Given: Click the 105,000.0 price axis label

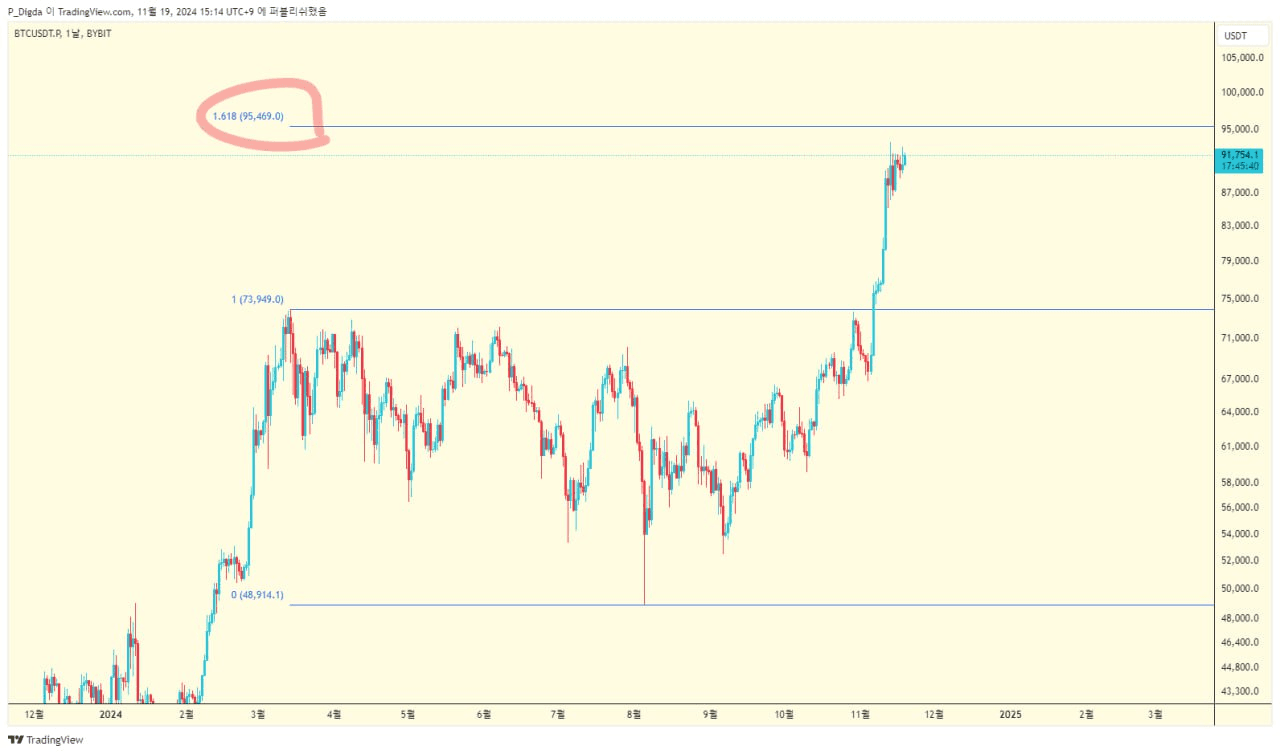Looking at the screenshot, I should click(1242, 58).
